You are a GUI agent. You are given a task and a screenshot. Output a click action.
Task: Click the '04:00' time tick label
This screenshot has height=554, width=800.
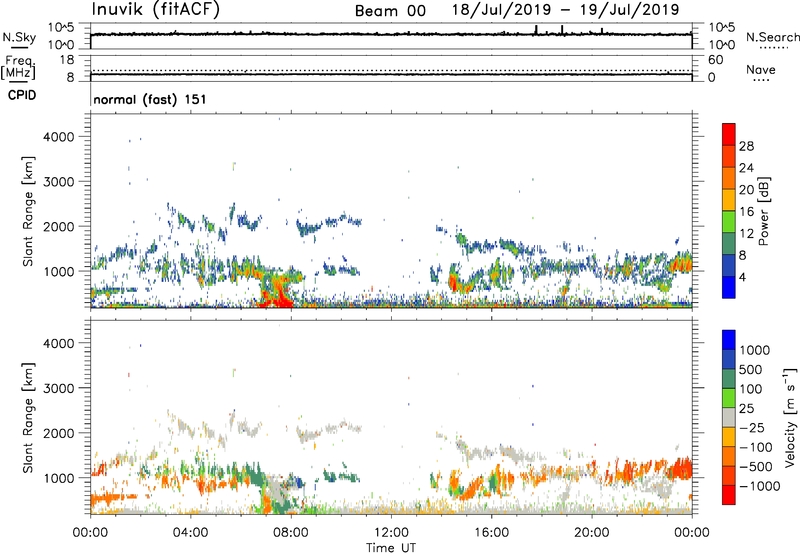tap(190, 533)
